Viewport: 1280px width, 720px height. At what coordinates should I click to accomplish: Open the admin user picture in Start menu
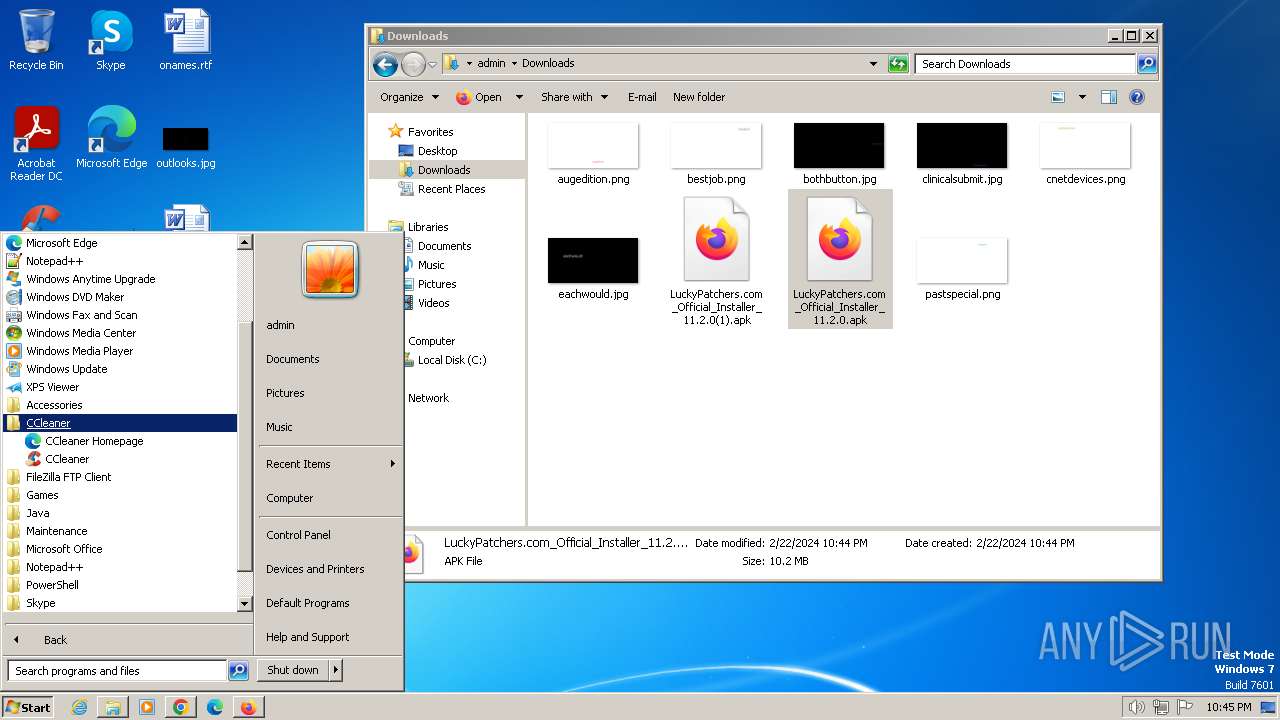click(x=330, y=270)
